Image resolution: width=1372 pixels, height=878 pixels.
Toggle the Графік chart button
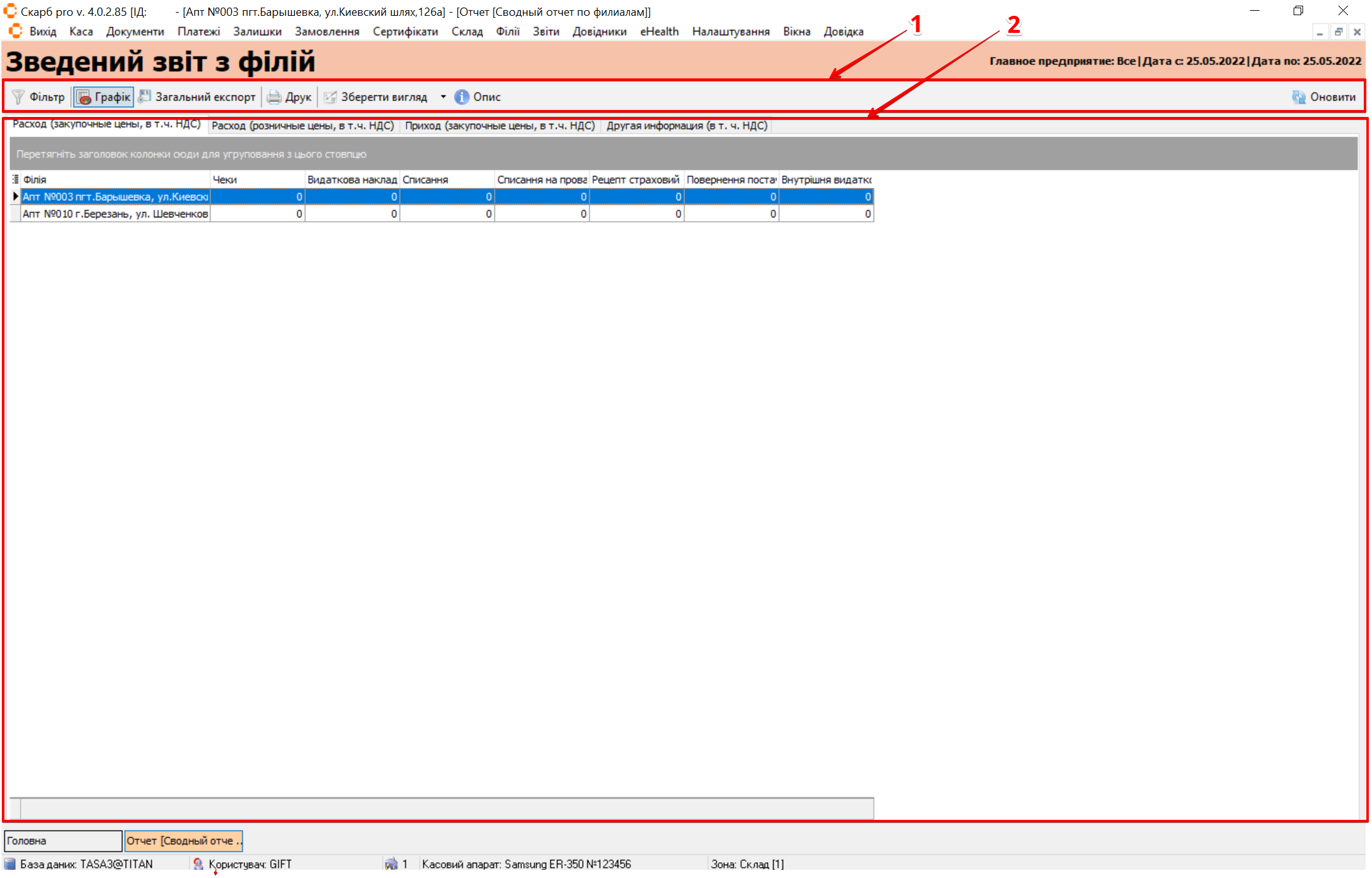click(104, 97)
